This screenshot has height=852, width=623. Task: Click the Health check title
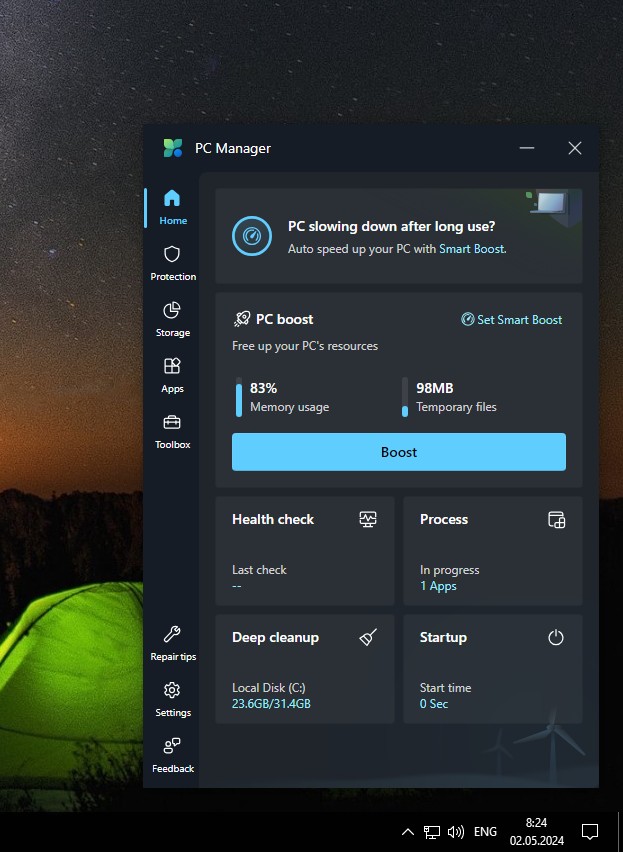(x=273, y=519)
